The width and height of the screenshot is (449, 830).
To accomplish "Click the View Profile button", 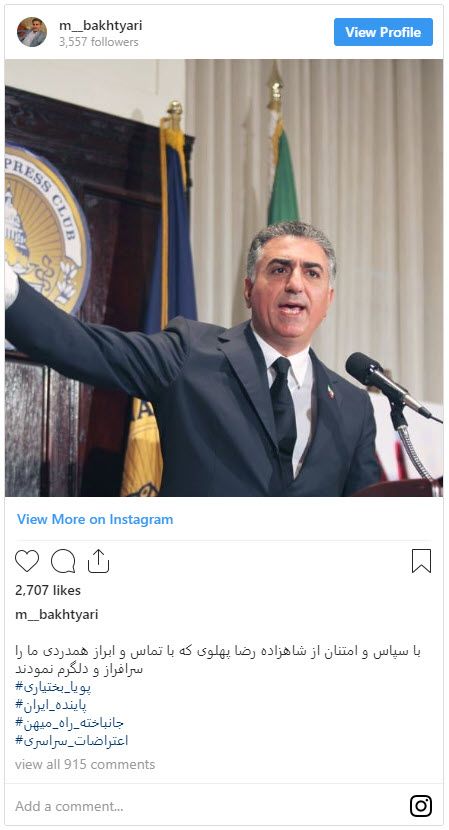I will click(383, 32).
